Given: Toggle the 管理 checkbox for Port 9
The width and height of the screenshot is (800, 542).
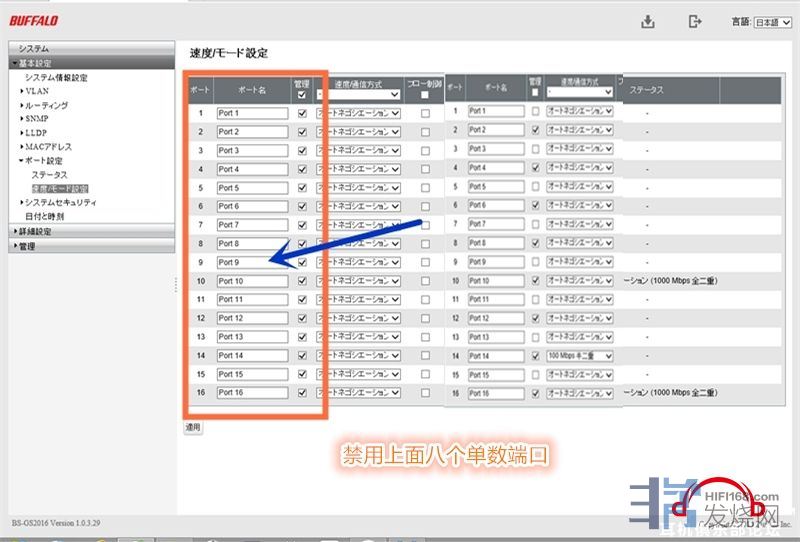Looking at the screenshot, I should [303, 262].
